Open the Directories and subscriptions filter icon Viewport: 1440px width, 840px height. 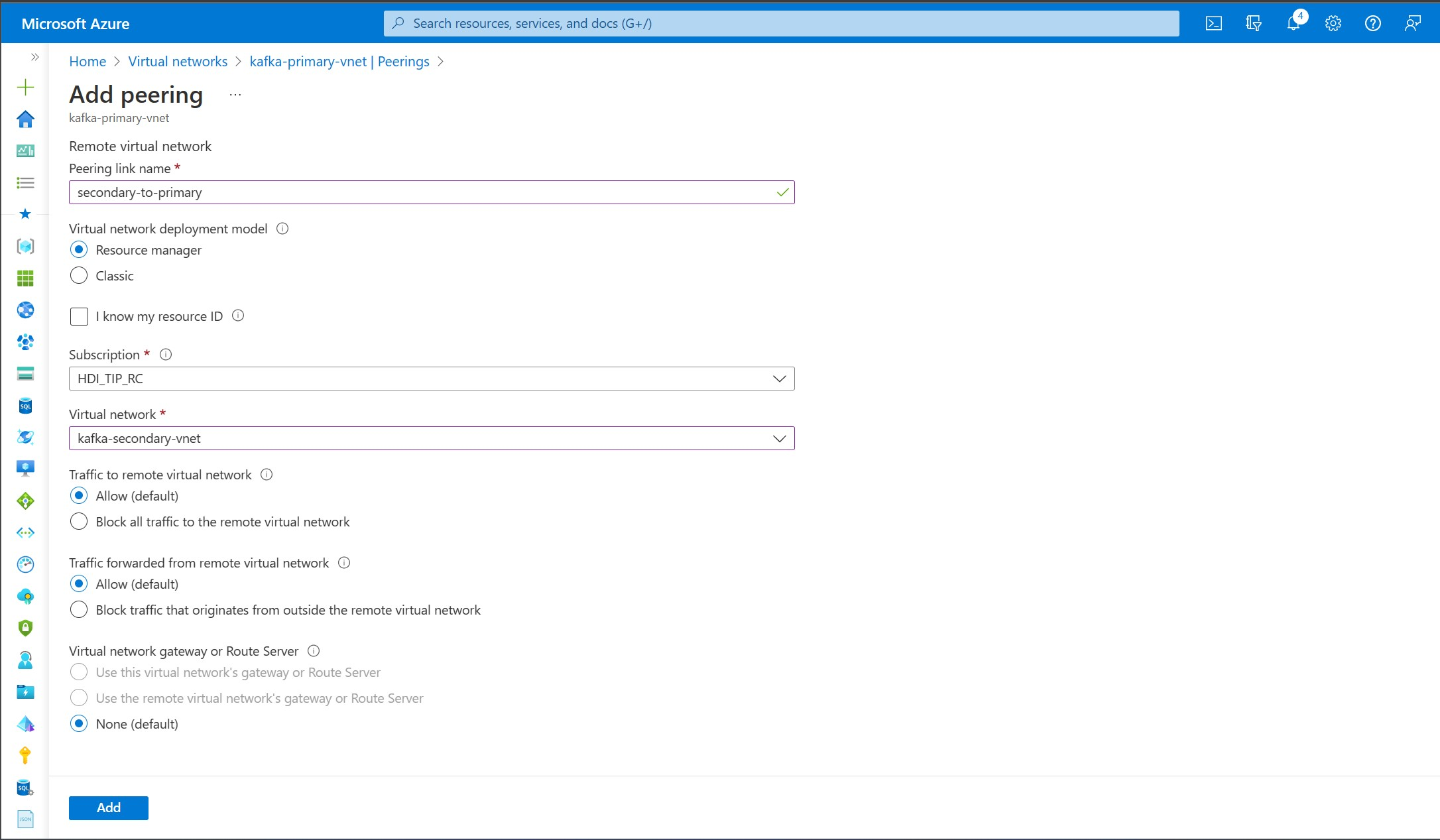[1253, 24]
